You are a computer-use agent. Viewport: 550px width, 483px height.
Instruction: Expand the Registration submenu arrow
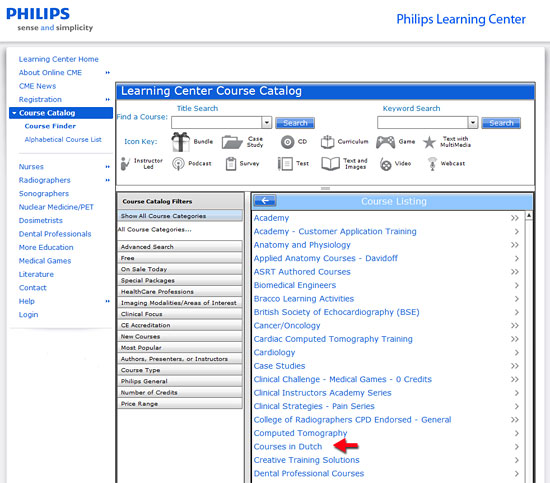pyautogui.click(x=108, y=100)
